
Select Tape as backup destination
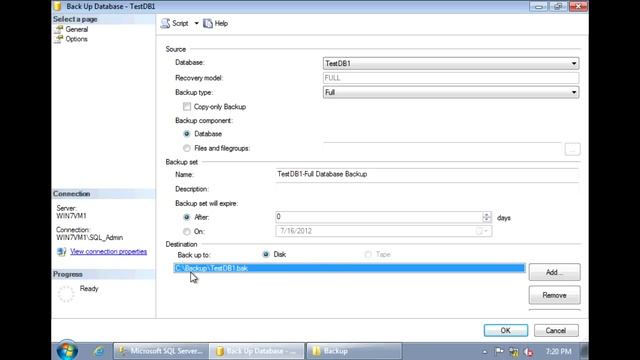(x=368, y=254)
